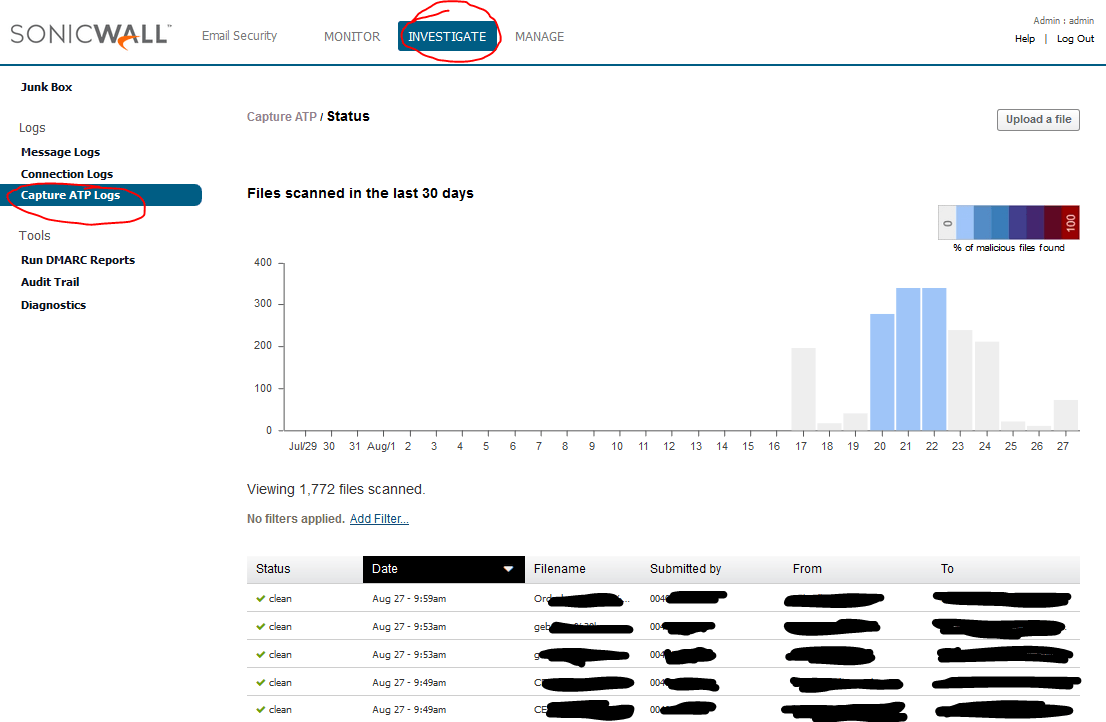
Task: Click the Upload a file button
Action: tap(1038, 120)
